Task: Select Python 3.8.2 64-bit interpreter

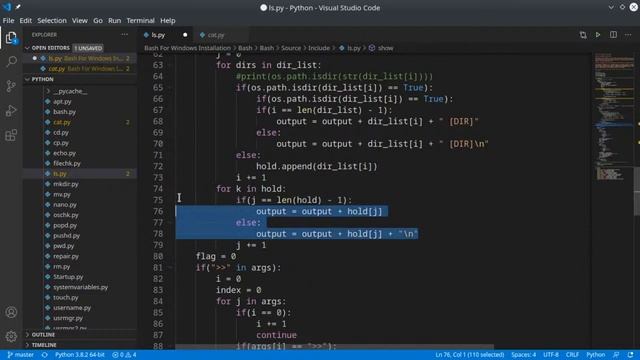Action: tap(80, 355)
